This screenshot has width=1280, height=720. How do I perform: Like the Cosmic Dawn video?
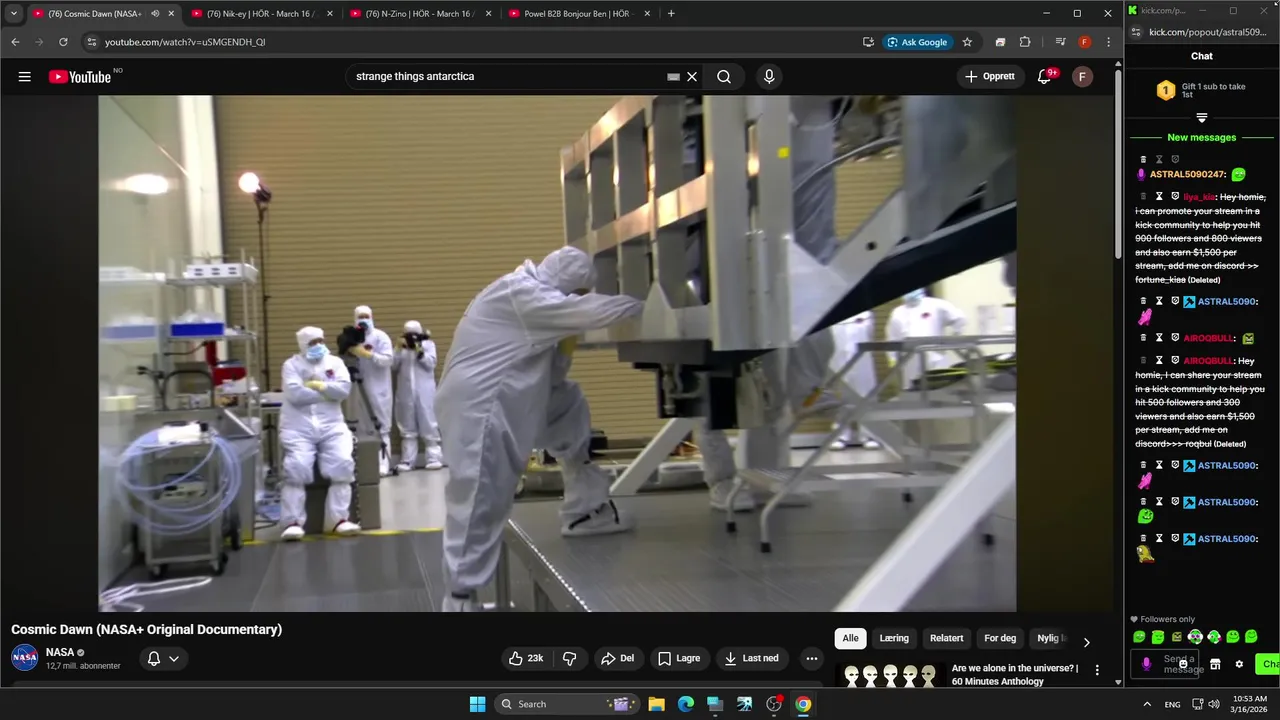pyautogui.click(x=526, y=658)
